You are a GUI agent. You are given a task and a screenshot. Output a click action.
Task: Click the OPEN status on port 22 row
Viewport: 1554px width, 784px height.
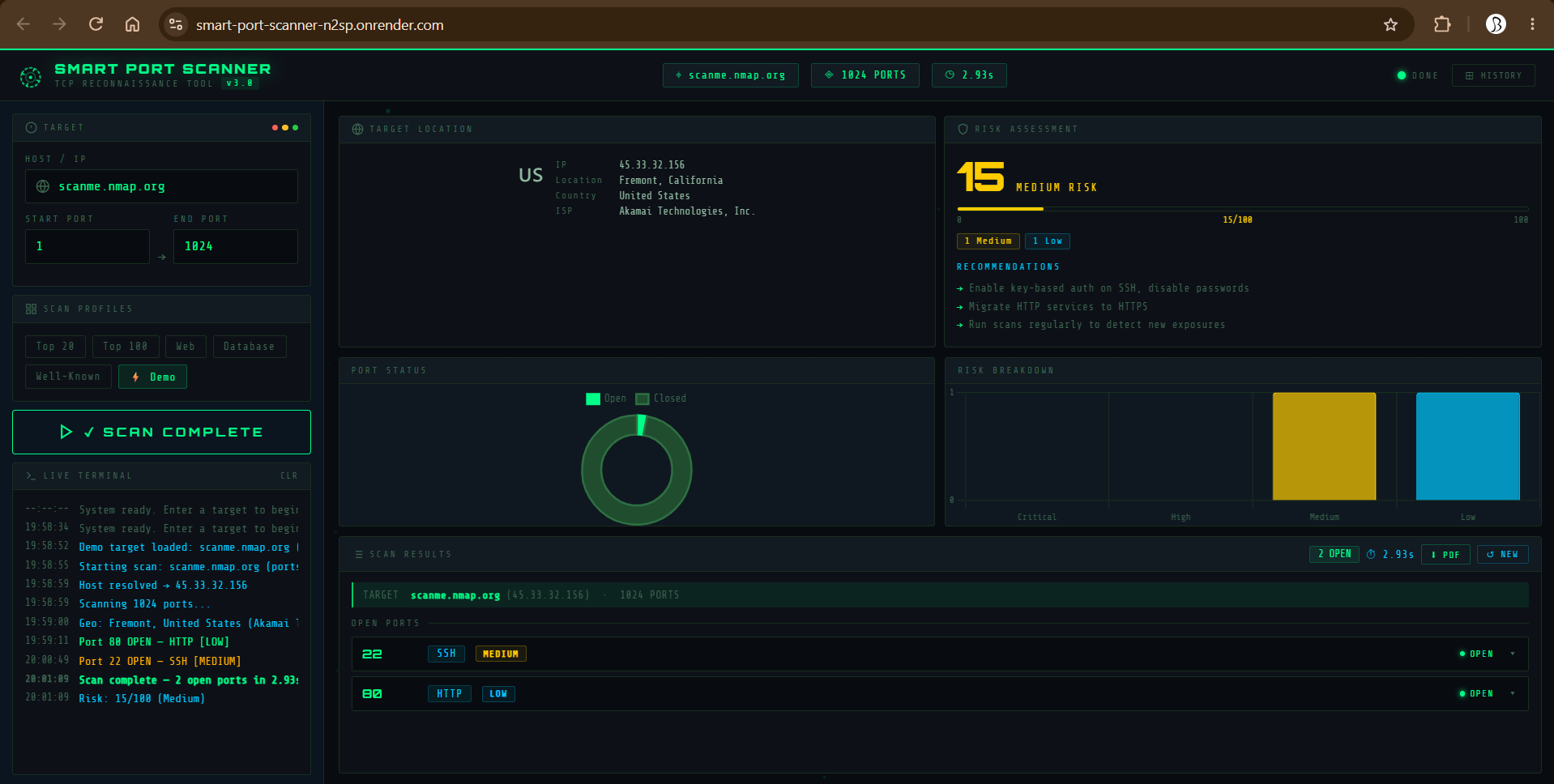(x=1476, y=654)
